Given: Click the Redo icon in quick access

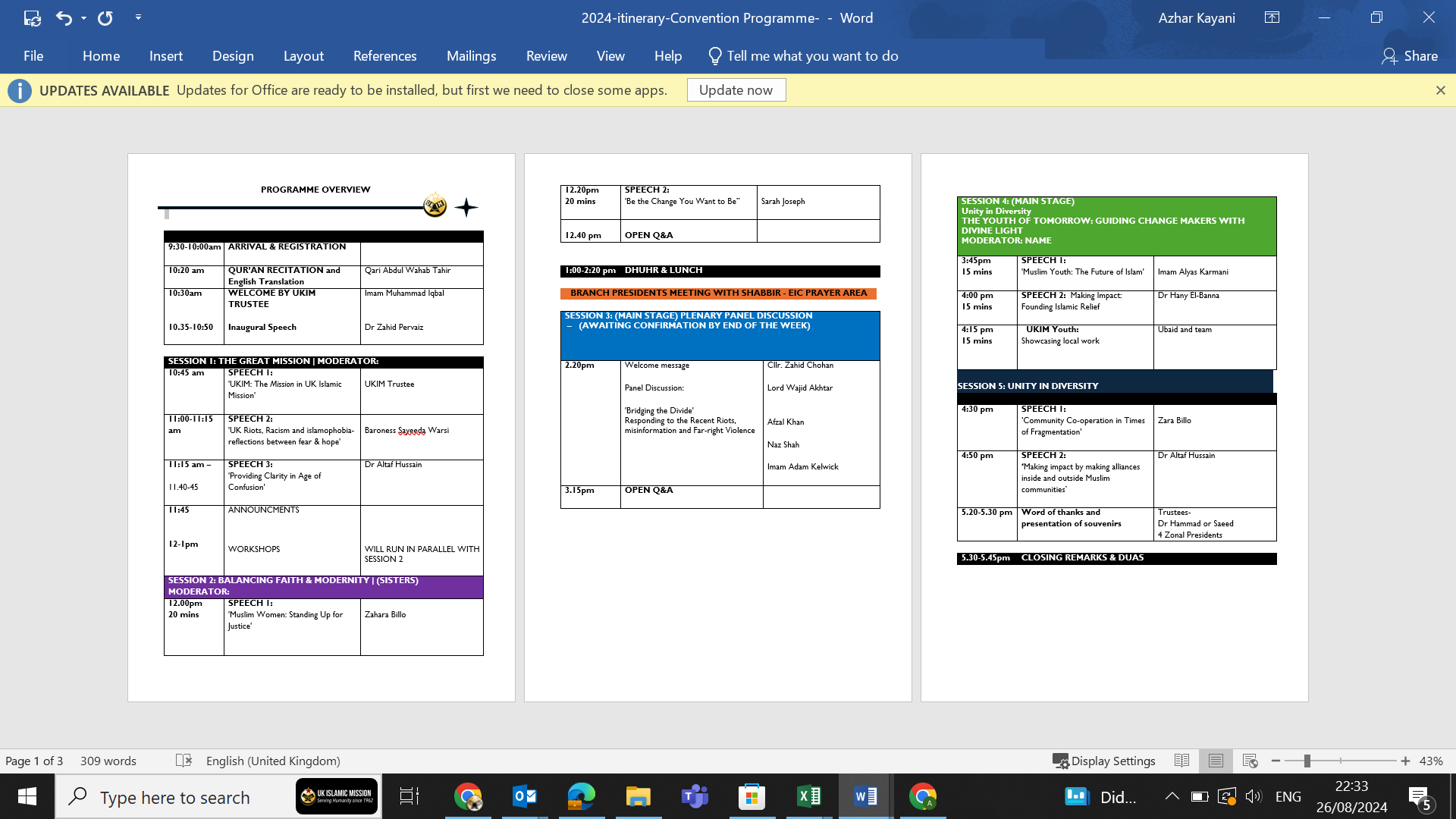Looking at the screenshot, I should click(x=105, y=17).
